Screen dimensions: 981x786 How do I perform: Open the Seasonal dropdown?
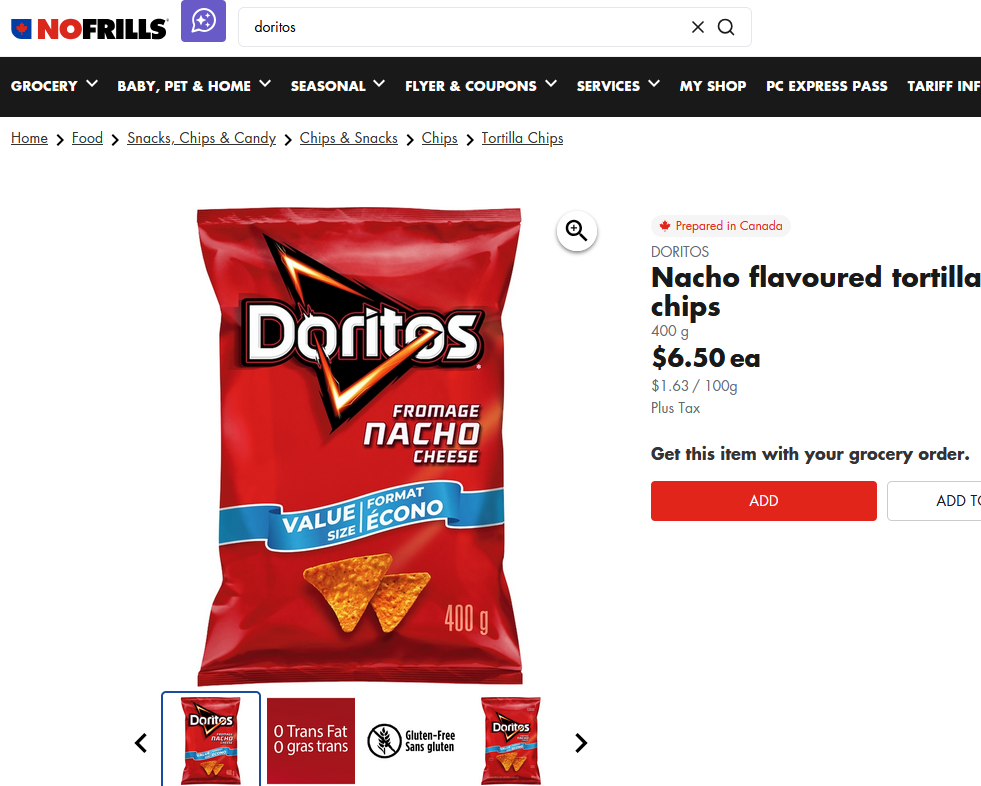point(338,86)
